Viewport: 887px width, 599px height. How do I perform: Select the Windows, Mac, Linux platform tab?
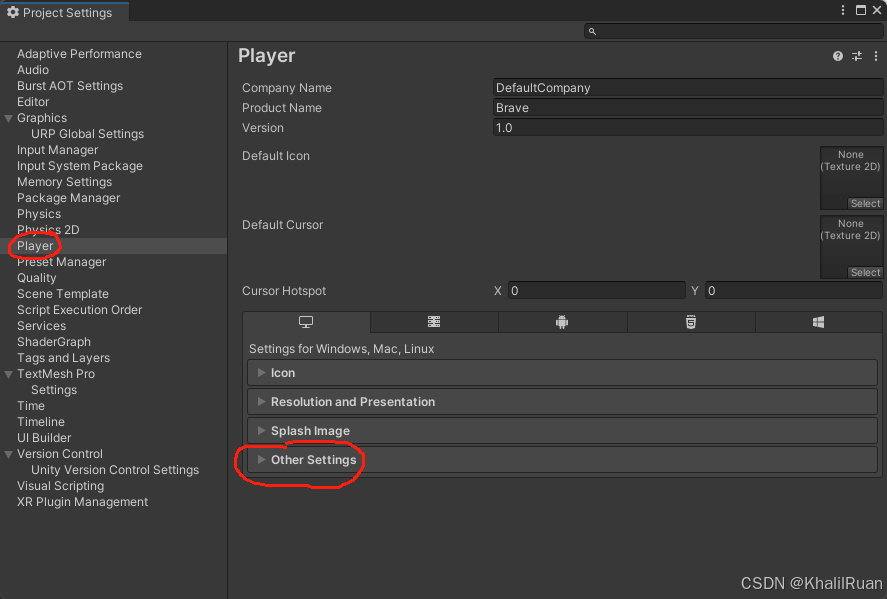(306, 322)
